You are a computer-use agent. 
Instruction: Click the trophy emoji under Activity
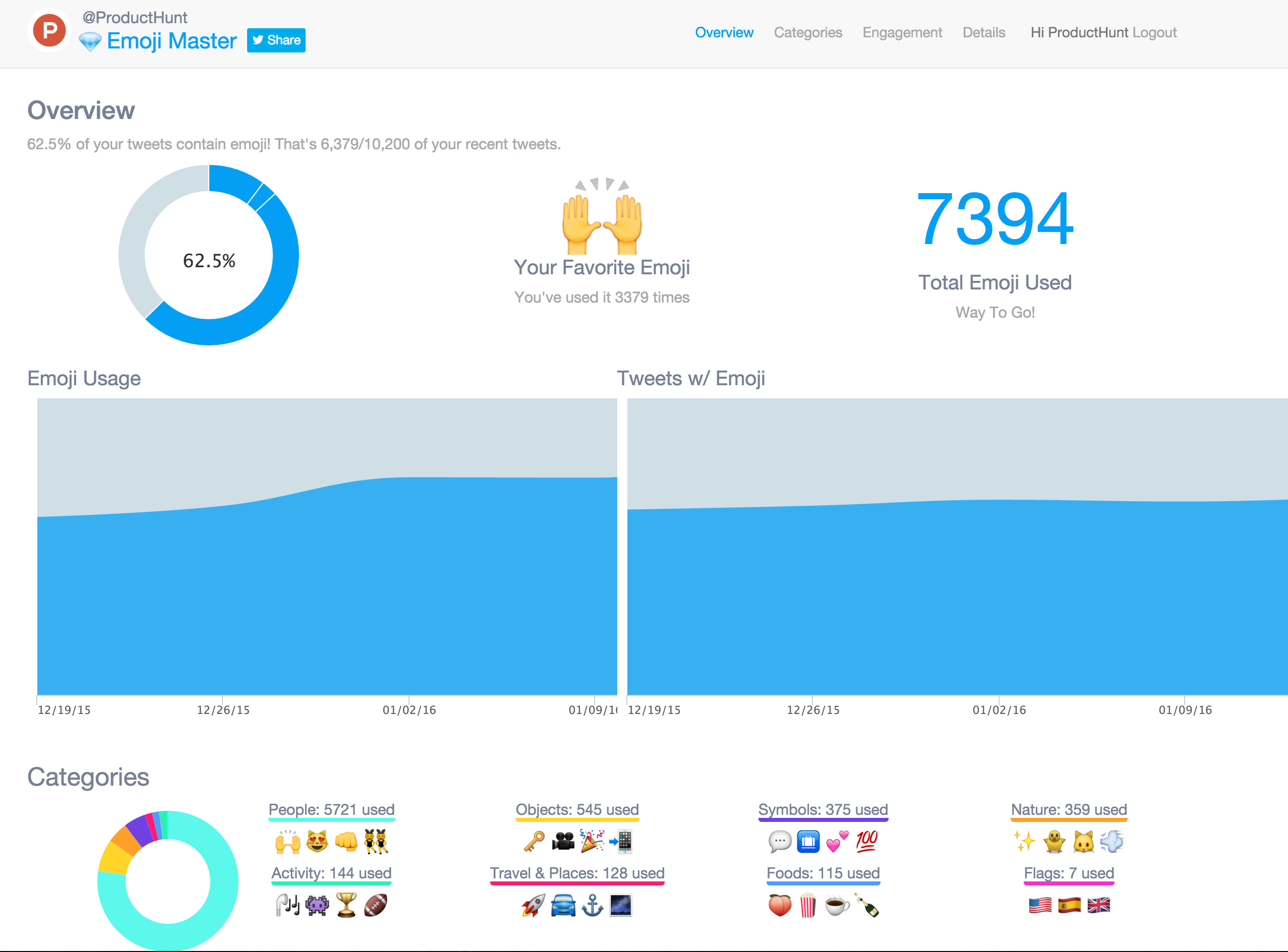[x=346, y=905]
